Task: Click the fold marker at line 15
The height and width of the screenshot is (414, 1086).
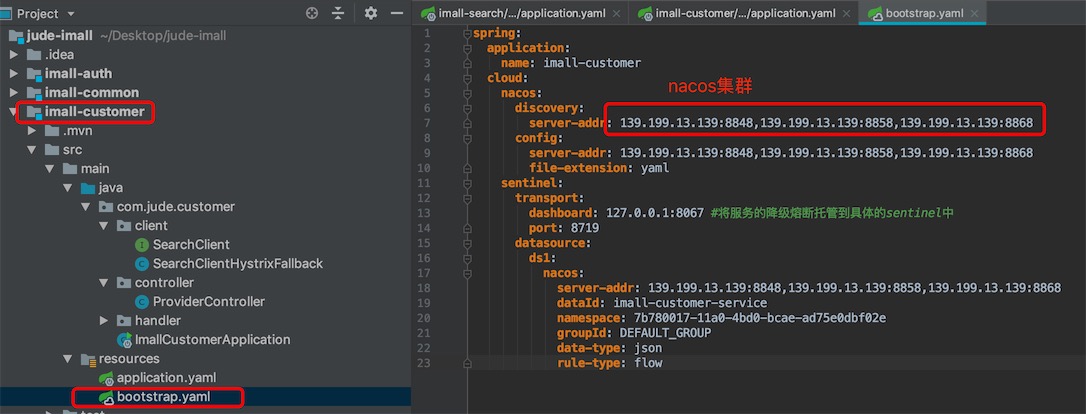Action: point(468,243)
